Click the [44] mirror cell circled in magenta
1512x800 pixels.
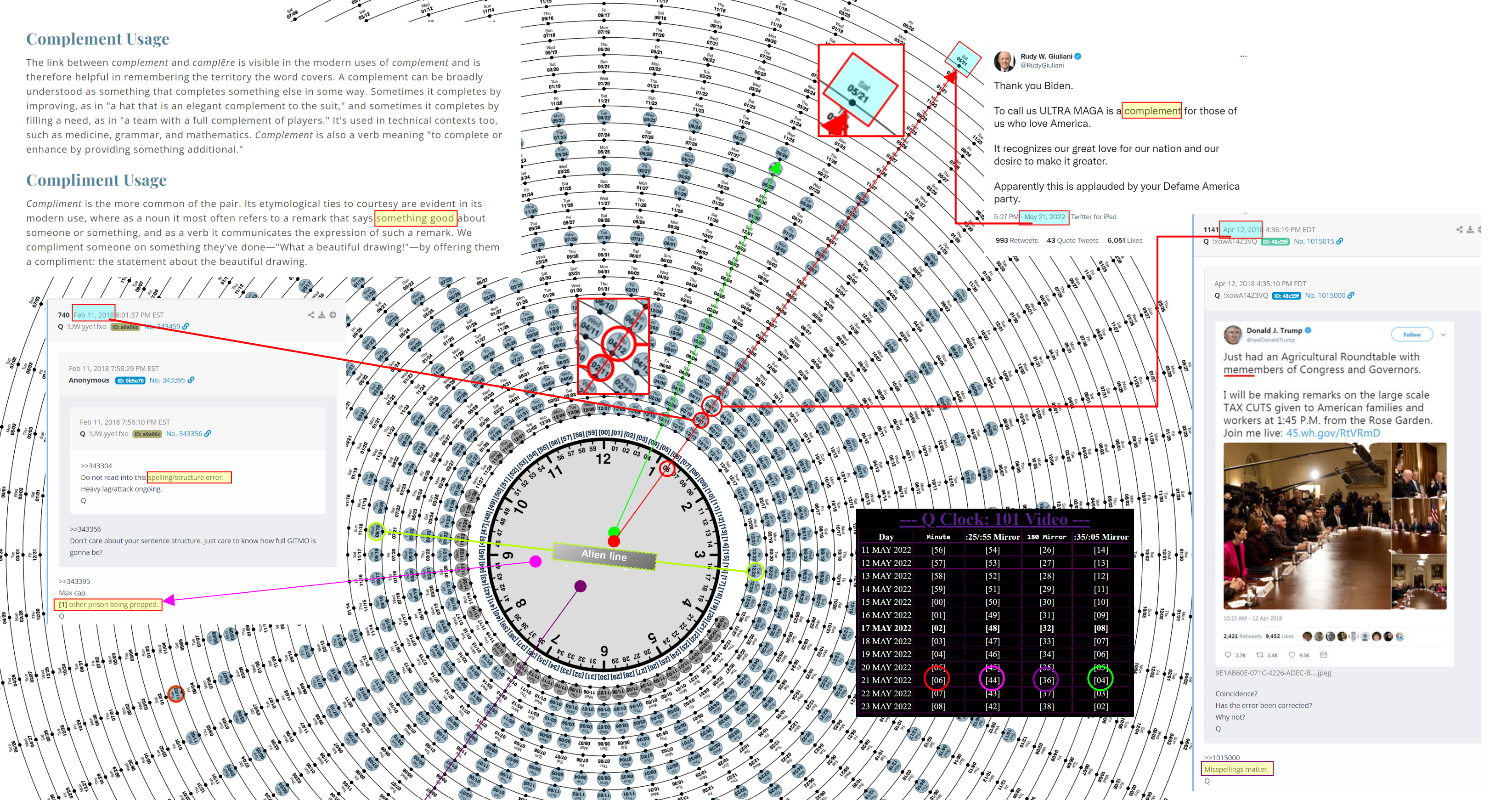(x=993, y=680)
